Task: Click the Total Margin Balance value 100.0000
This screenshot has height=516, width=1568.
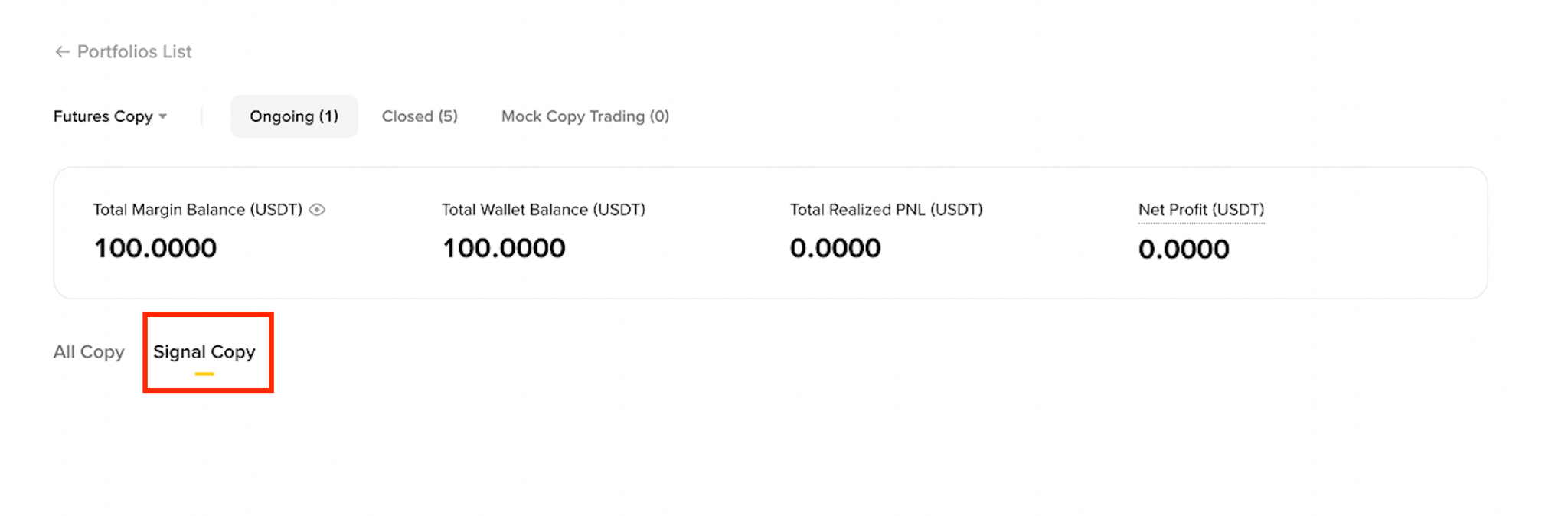Action: [155, 248]
